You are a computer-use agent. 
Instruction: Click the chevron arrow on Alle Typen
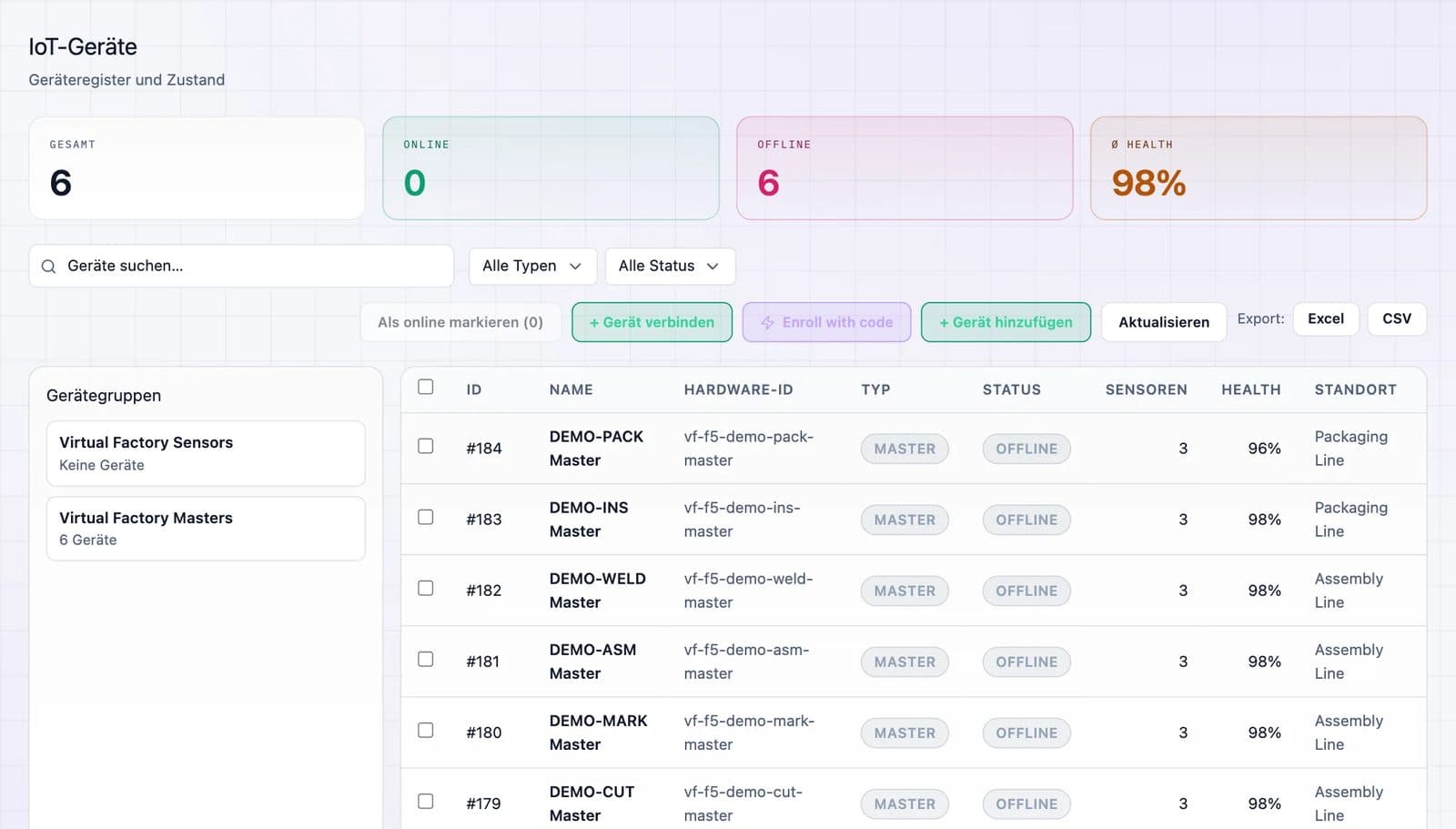pyautogui.click(x=575, y=267)
